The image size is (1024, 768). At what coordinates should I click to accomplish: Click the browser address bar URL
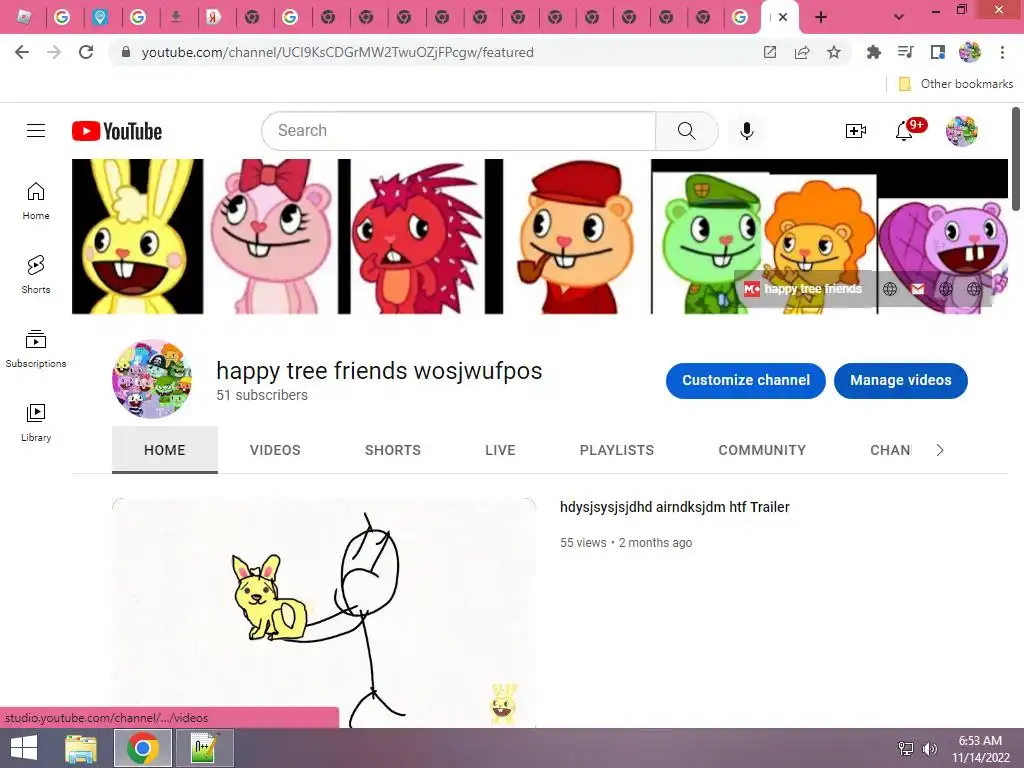pyautogui.click(x=338, y=52)
